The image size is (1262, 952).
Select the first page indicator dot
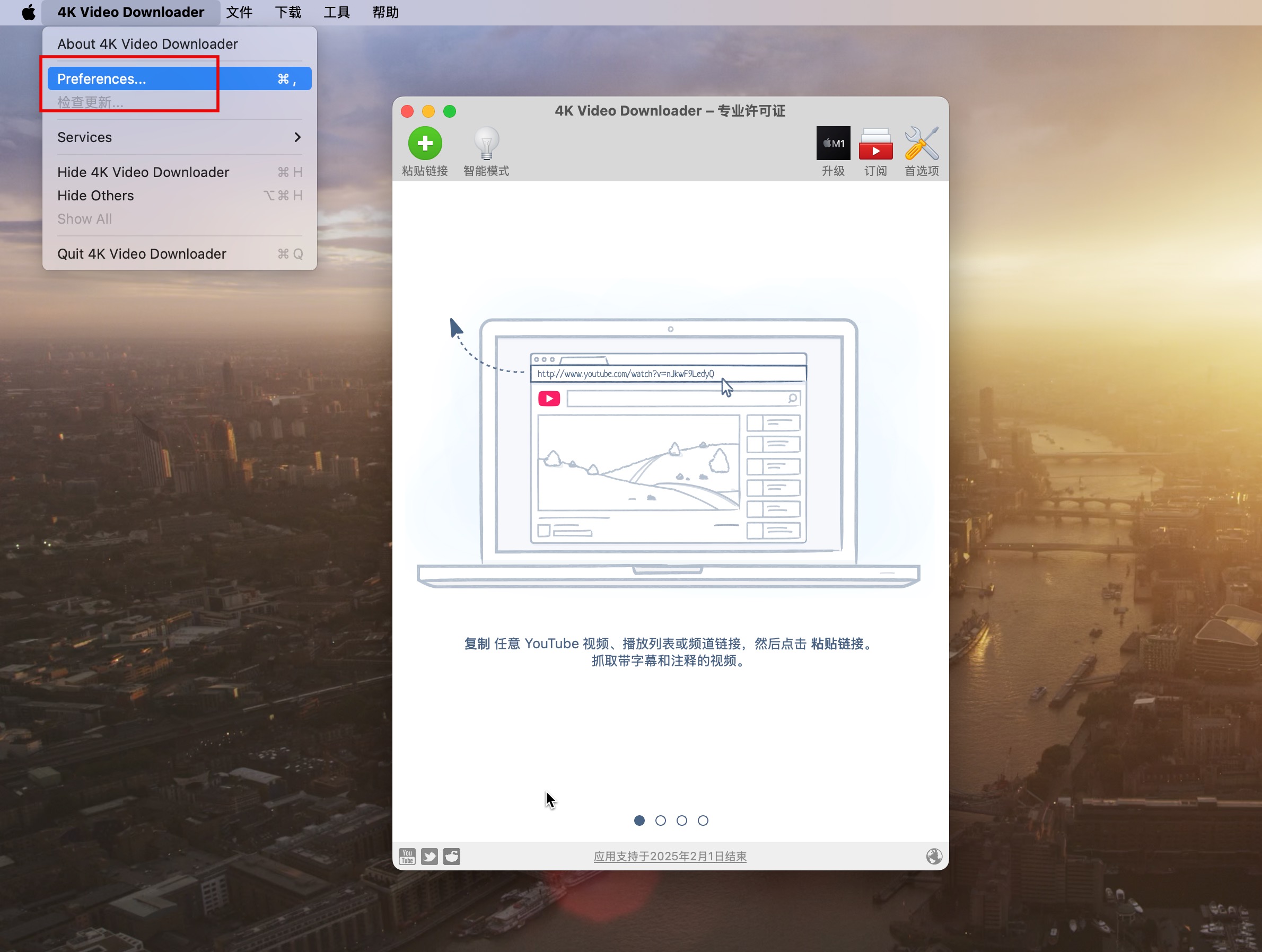tap(639, 820)
